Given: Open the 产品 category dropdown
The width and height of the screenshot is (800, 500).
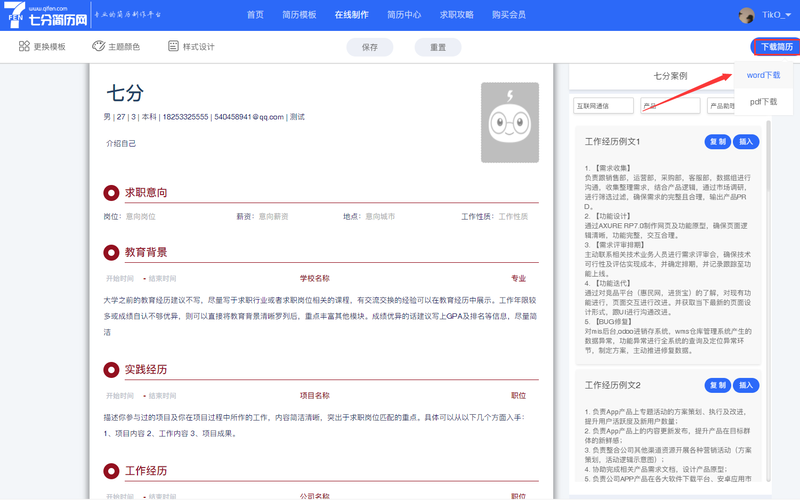Looking at the screenshot, I should [670, 106].
